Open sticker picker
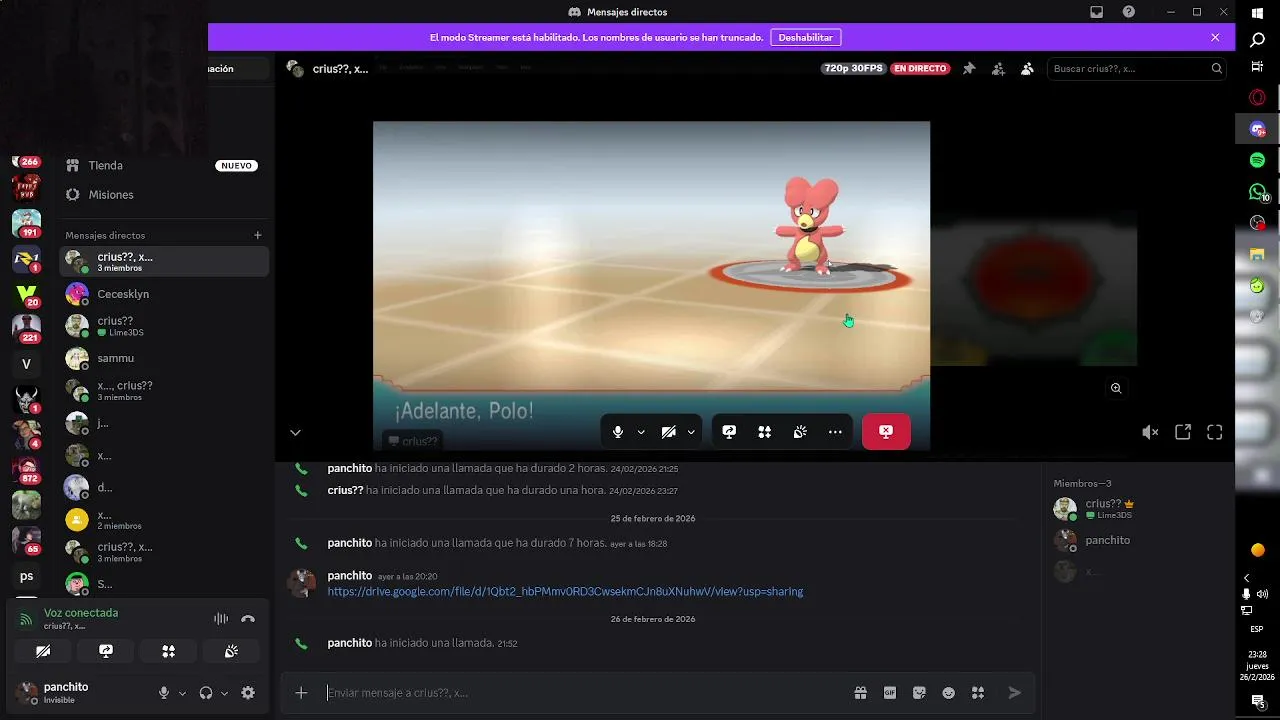 point(919,692)
